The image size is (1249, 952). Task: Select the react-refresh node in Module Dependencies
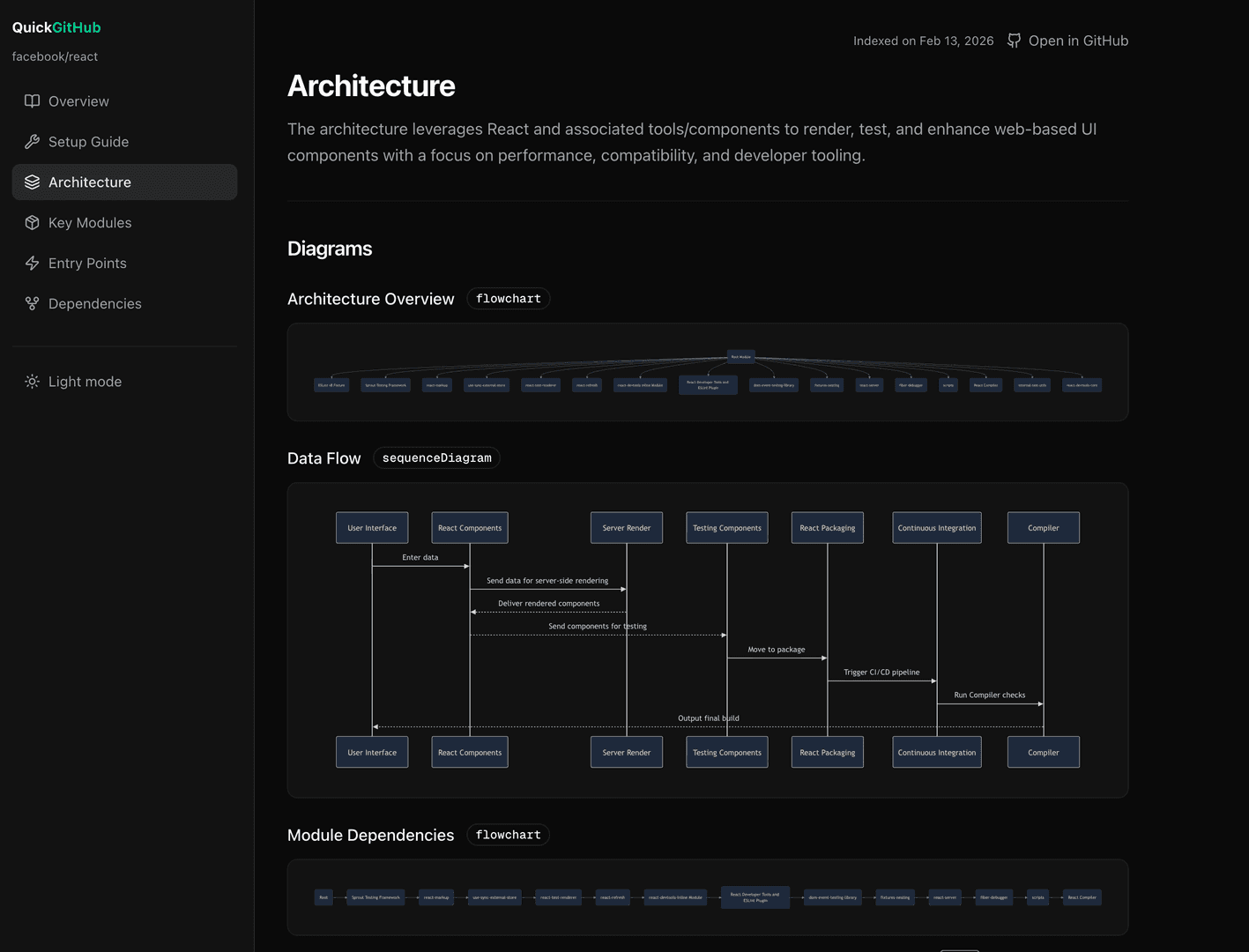613,897
